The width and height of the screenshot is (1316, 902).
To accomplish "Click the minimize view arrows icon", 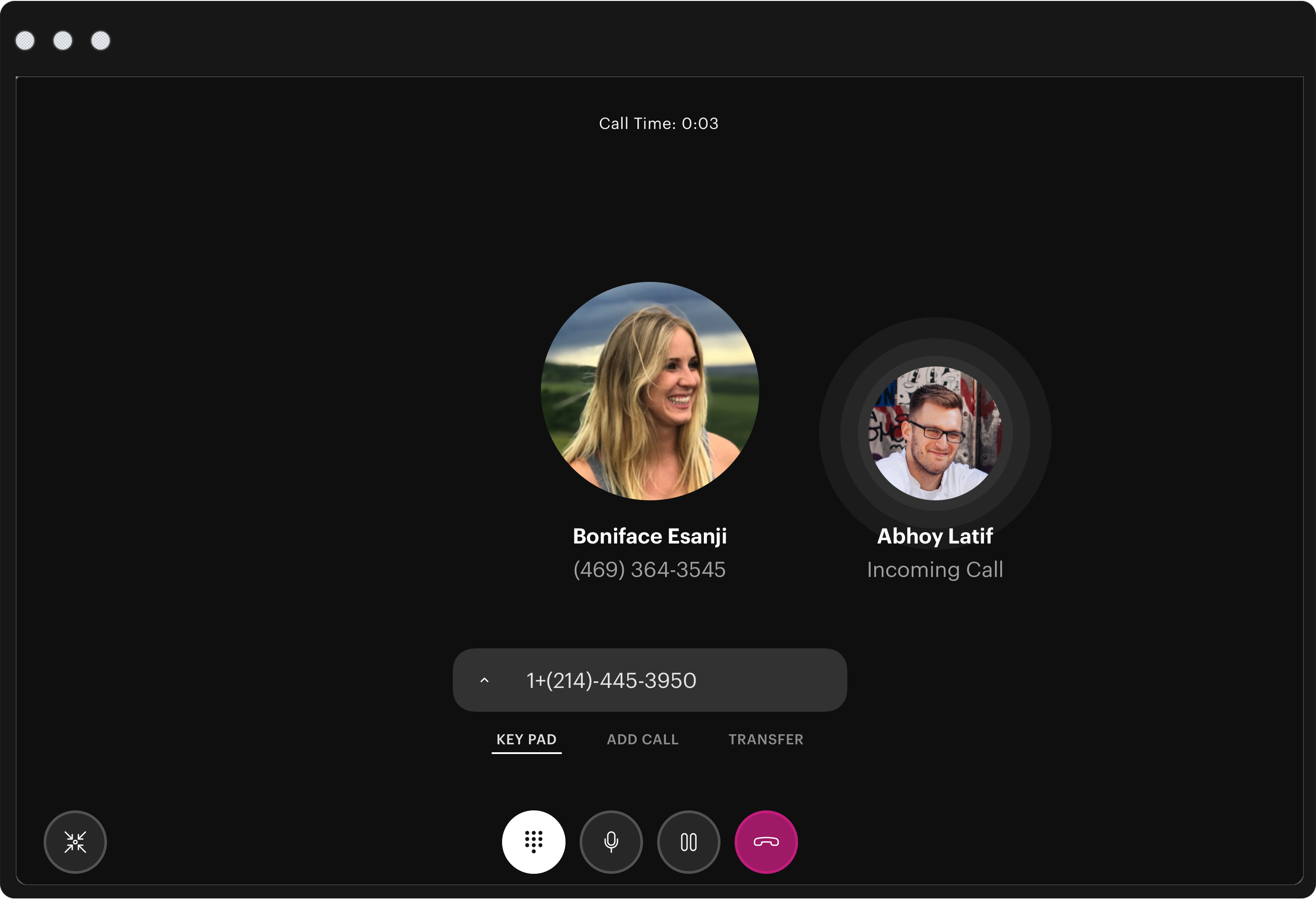I will point(75,842).
